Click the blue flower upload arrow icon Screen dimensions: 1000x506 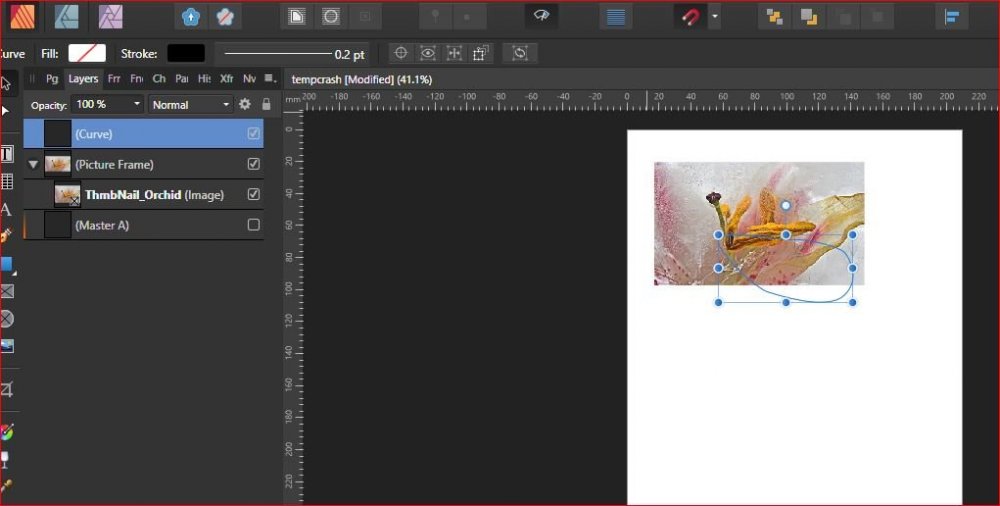191,17
